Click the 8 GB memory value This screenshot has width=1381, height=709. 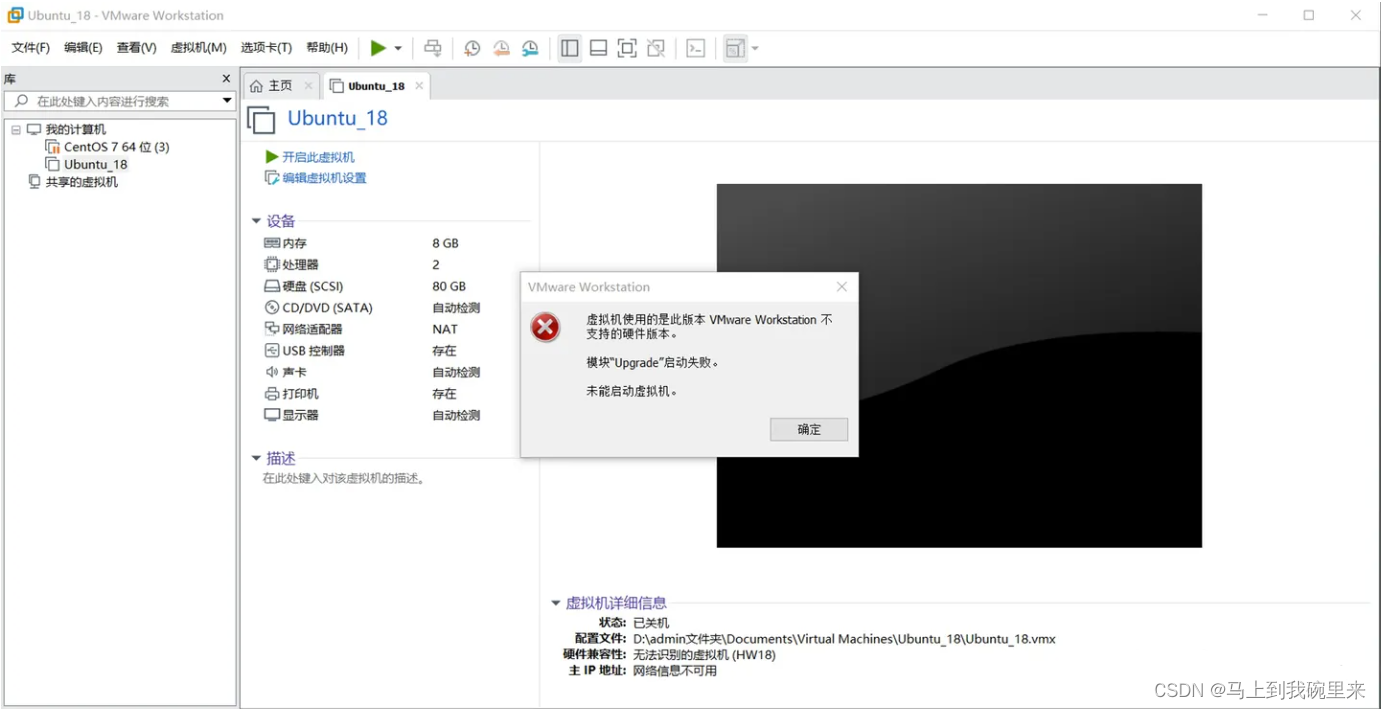point(445,243)
